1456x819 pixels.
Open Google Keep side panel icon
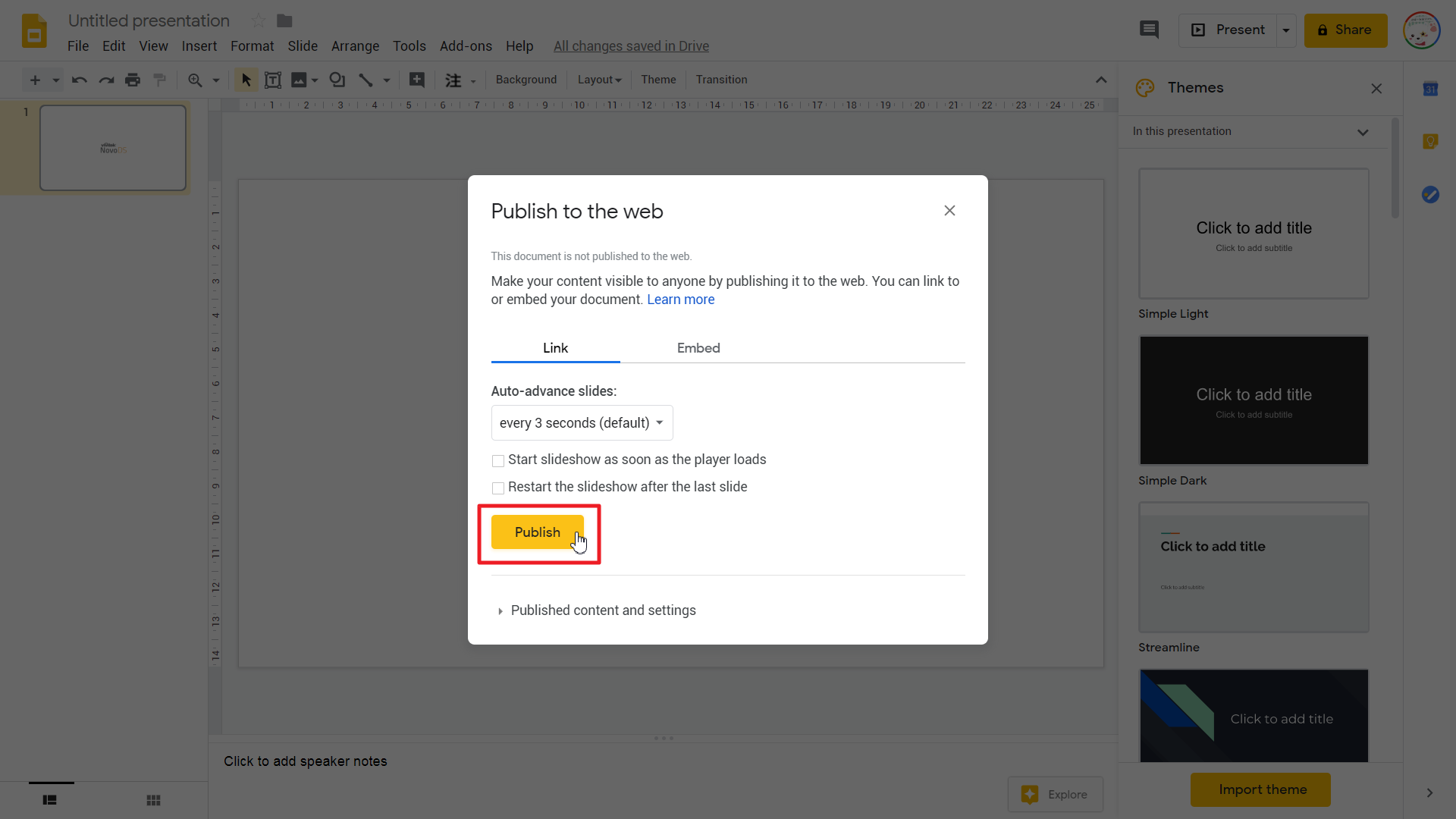tap(1430, 142)
